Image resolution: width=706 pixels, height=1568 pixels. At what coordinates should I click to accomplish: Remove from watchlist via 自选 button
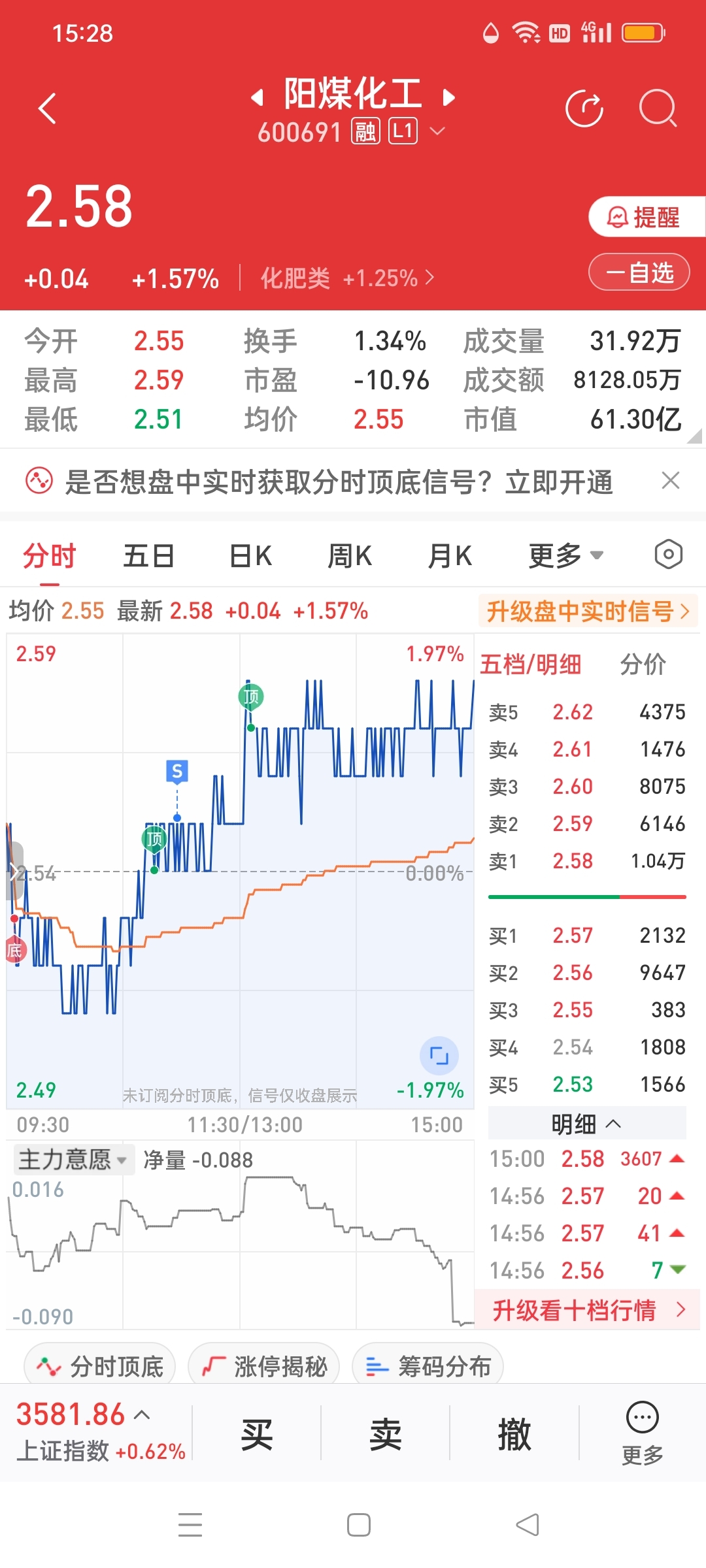click(639, 272)
